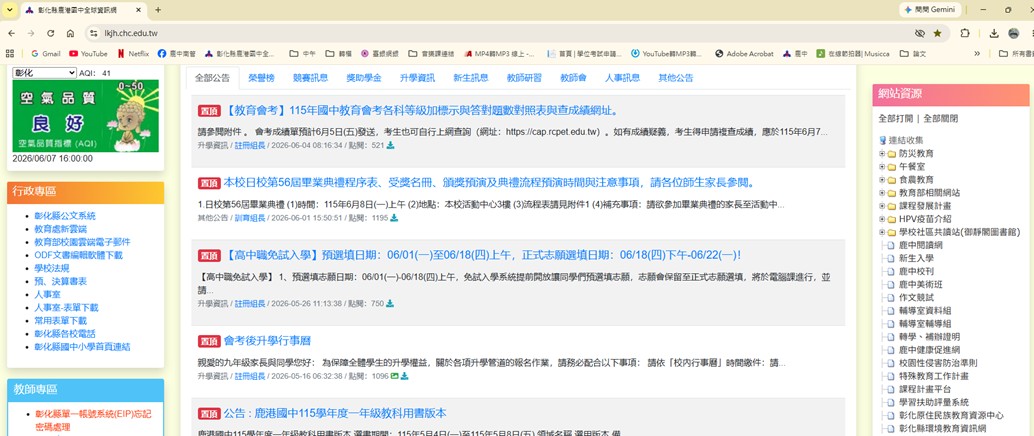The width and height of the screenshot is (1034, 436).
Task: Open the browser extensions puzzle icon
Action: tap(965, 33)
